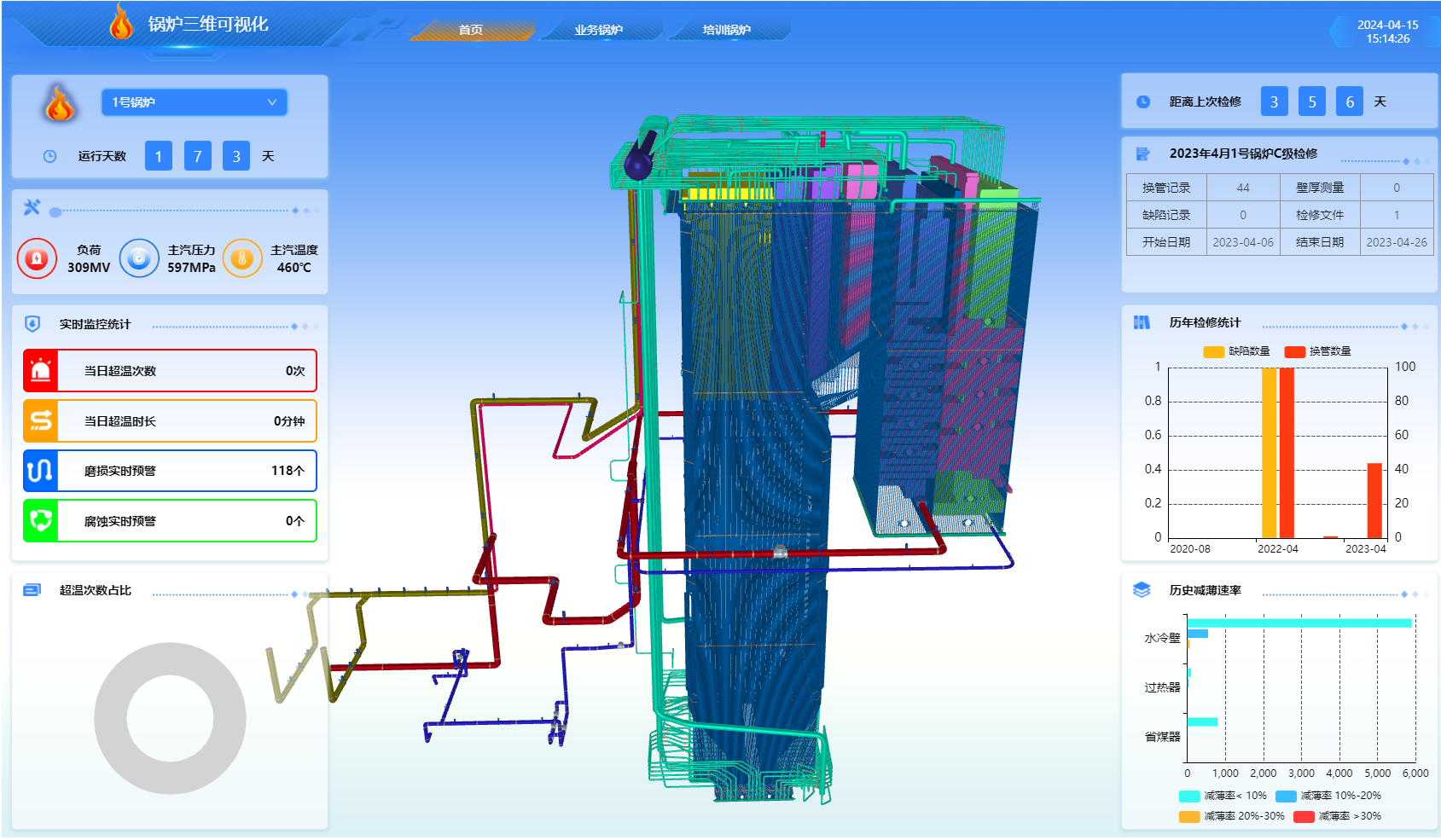
Task: Switch to the 培训锅炉 tab
Action: coord(726,30)
